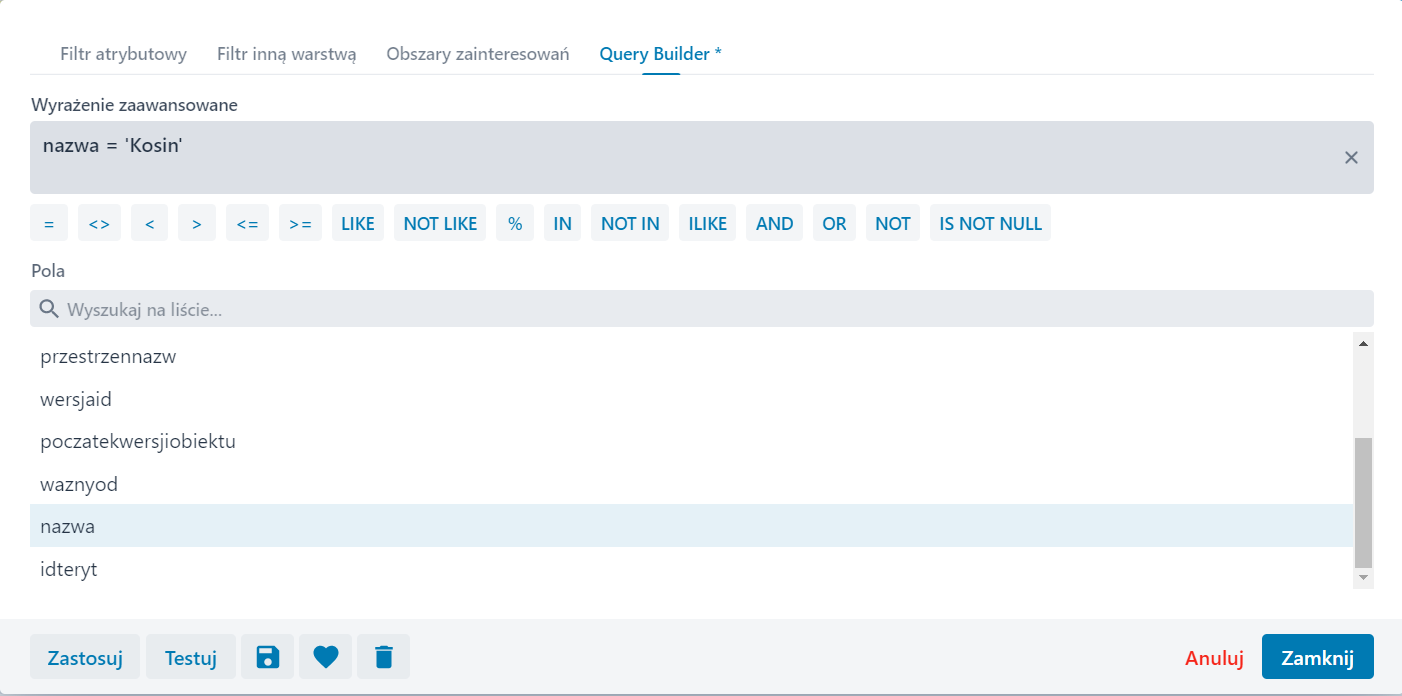Viewport: 1402px width, 696px height.
Task: Add the NOT IN operator
Action: click(x=629, y=222)
